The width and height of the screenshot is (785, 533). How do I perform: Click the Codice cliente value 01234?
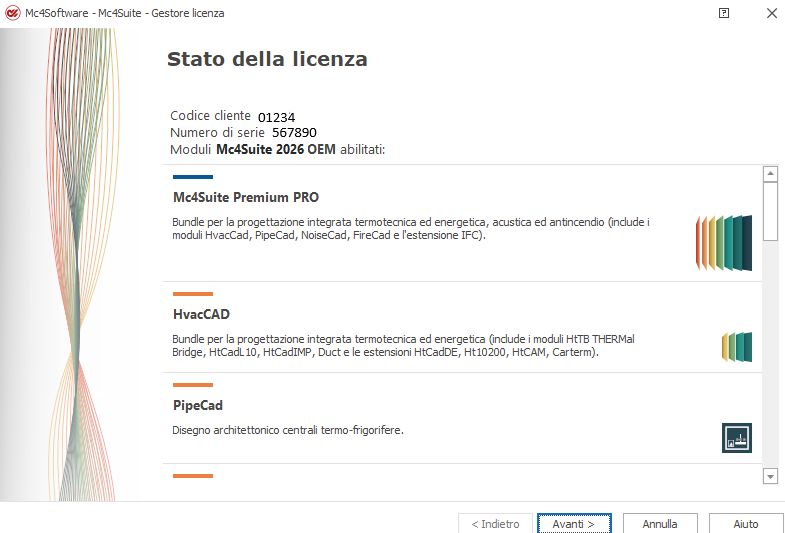[x=276, y=117]
